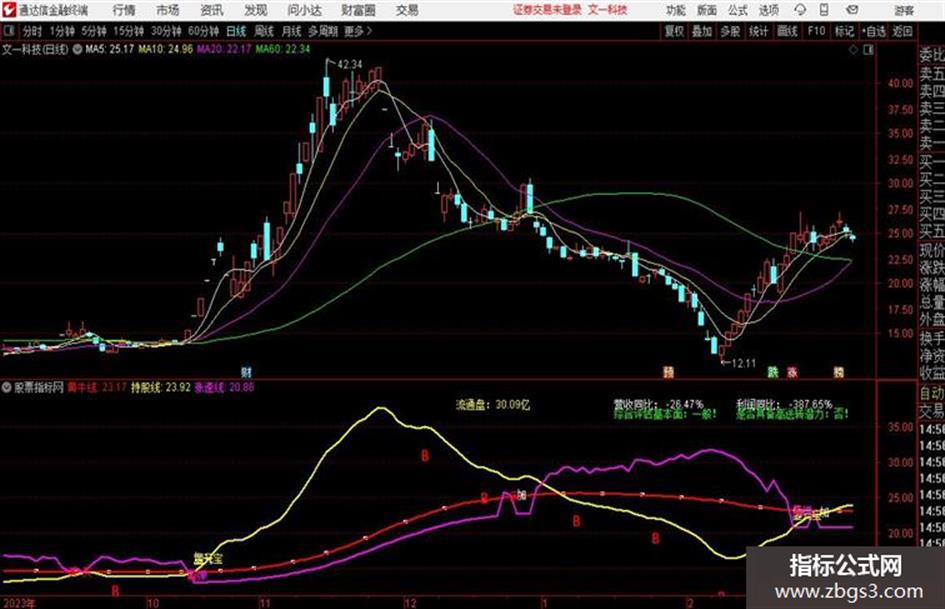945x609 pixels.
Task: Click the 叠加 overlay button
Action: pos(702,31)
